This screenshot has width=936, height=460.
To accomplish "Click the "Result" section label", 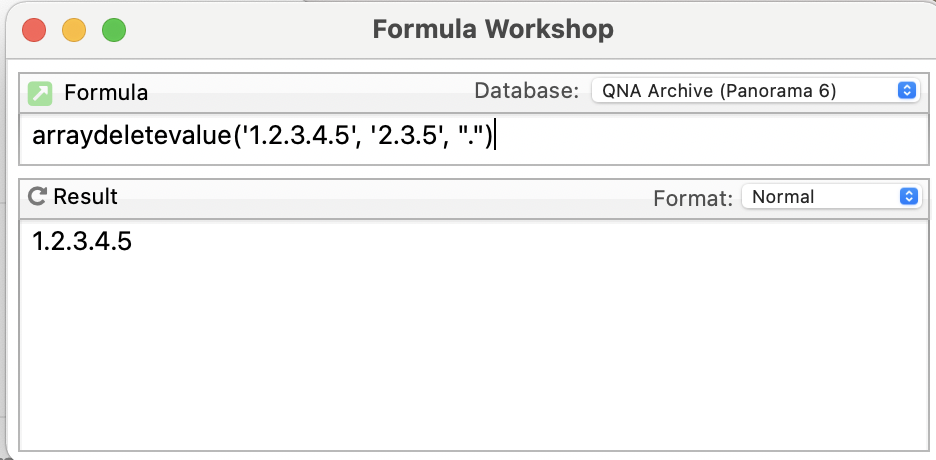I will (x=85, y=197).
